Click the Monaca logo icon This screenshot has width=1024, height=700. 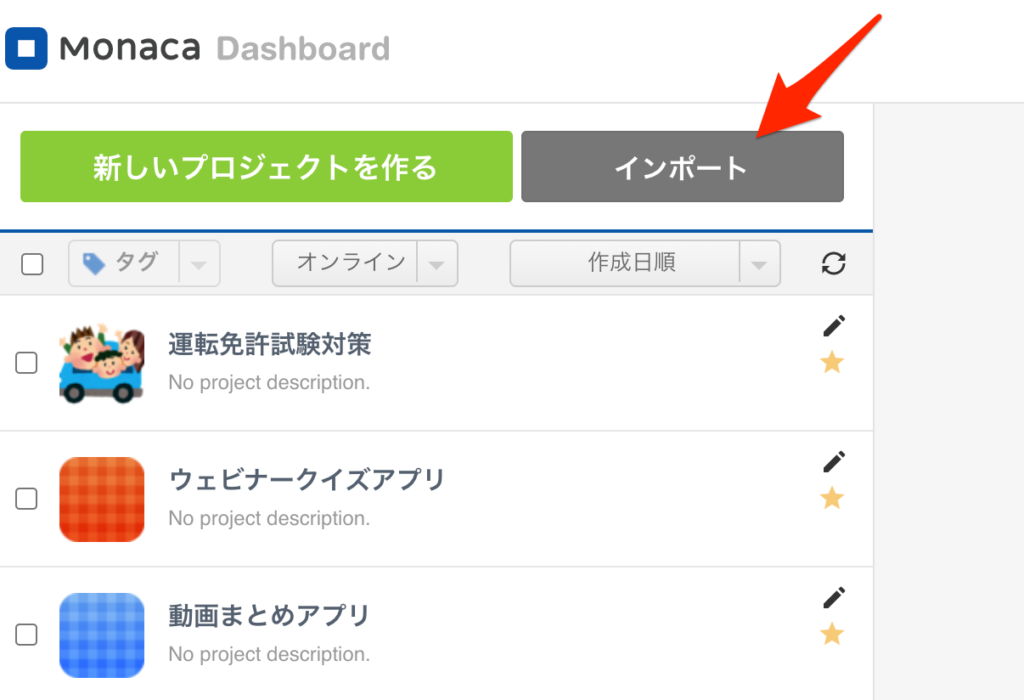pos(26,47)
